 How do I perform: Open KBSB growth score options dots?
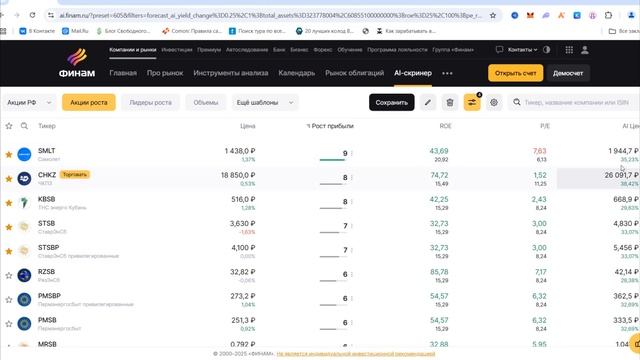pyautogui.click(x=352, y=202)
